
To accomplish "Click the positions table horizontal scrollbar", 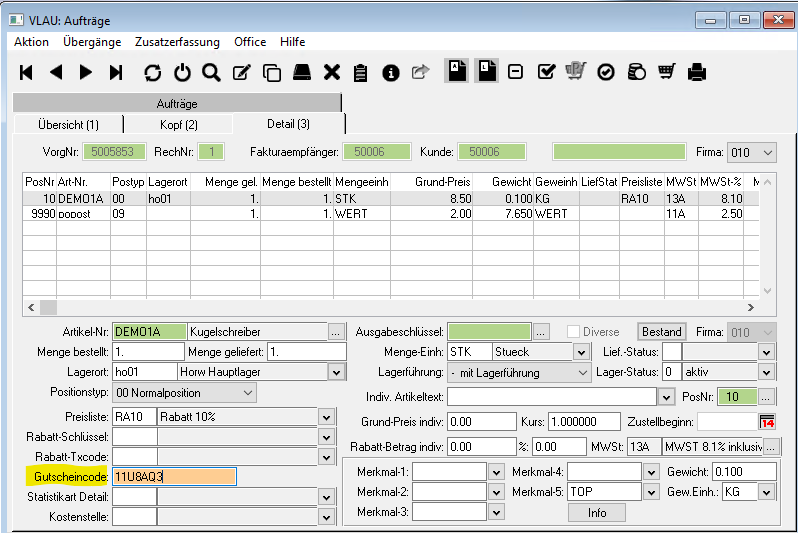I will coord(400,307).
